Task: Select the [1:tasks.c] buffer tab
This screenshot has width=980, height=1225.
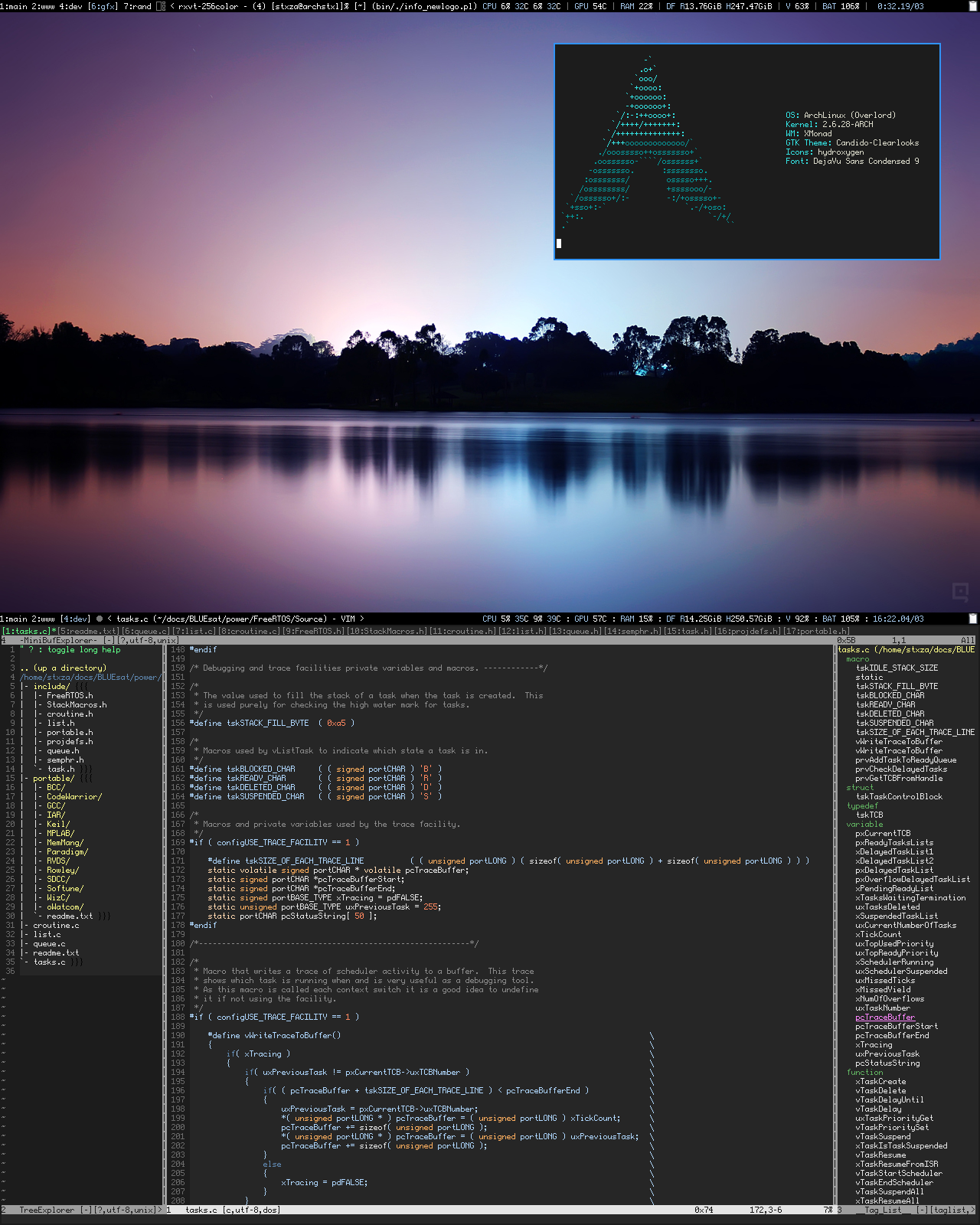Action: click(27, 632)
